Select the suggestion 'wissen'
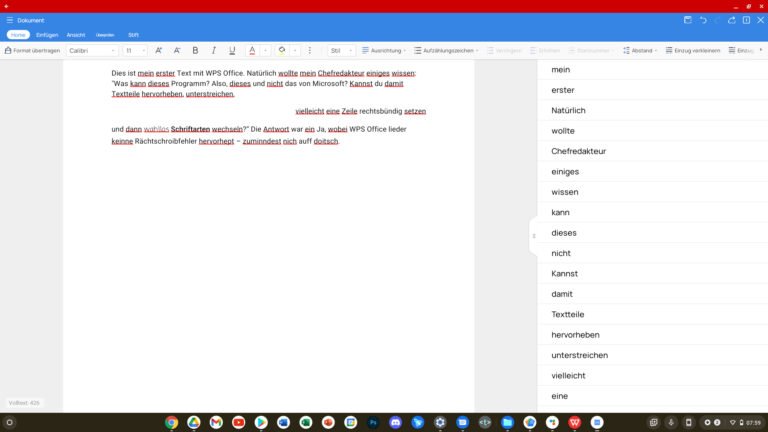 [x=652, y=192]
